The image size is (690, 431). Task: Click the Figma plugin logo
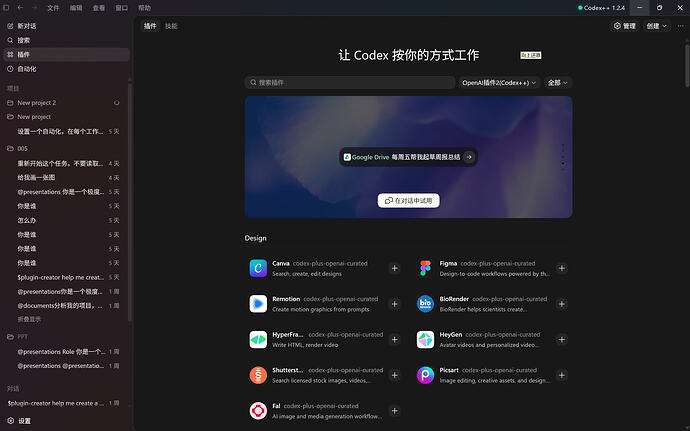pos(425,268)
